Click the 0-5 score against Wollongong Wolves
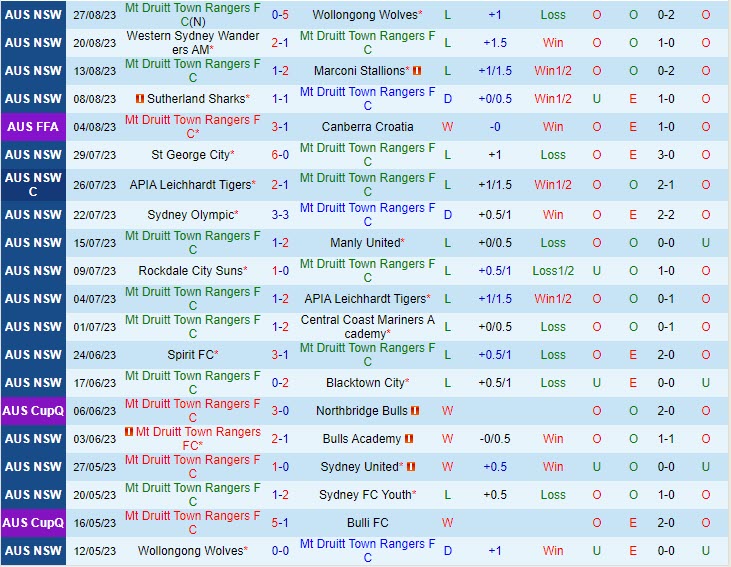This screenshot has height=567, width=731. pyautogui.click(x=280, y=15)
